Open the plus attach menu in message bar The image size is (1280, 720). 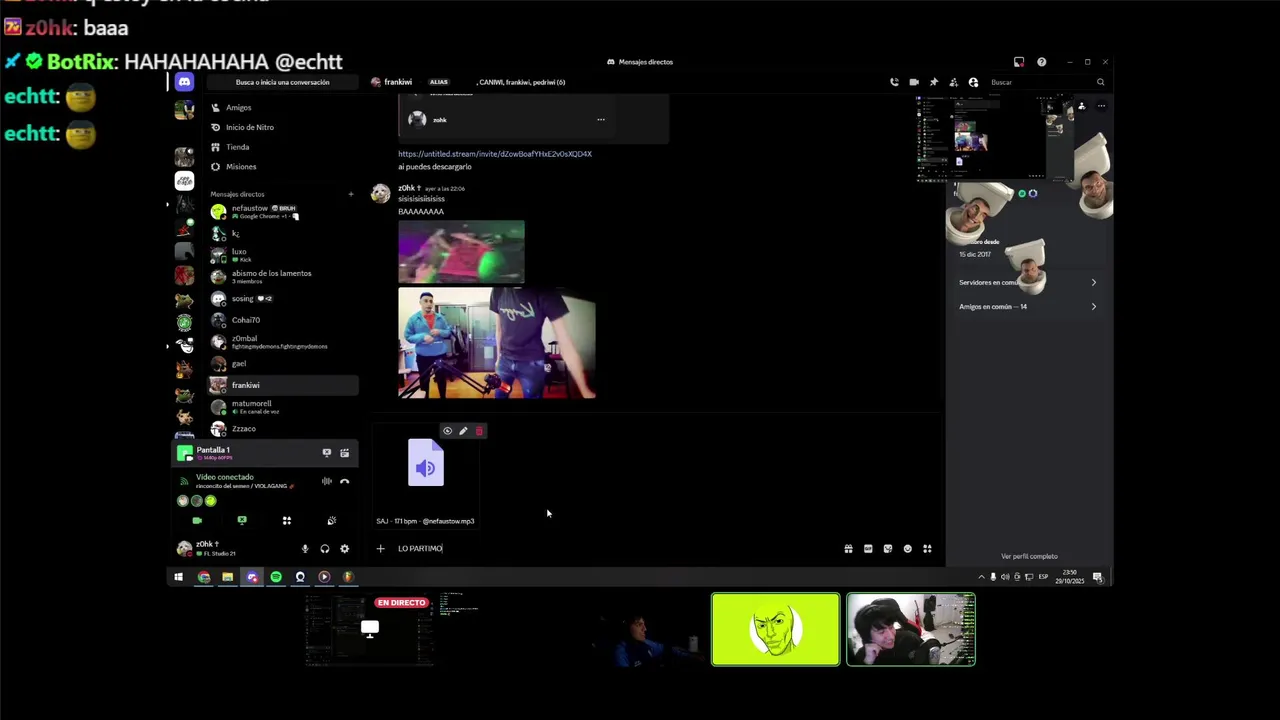tap(380, 548)
